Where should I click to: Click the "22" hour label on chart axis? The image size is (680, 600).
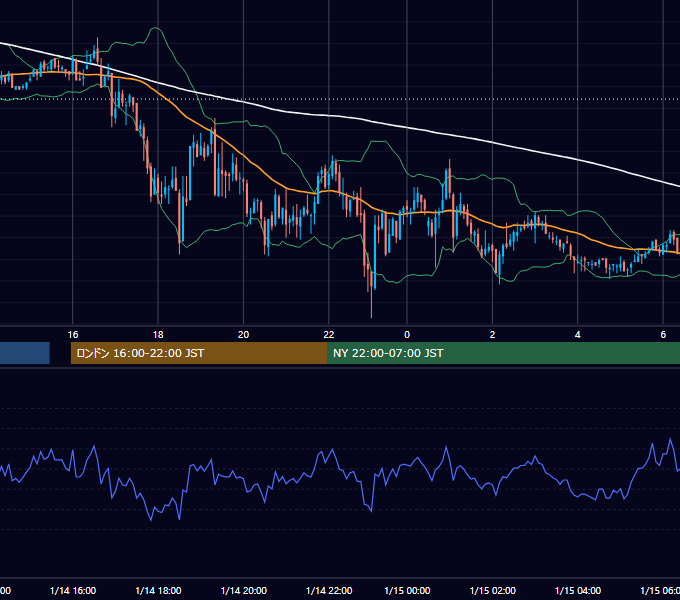tap(329, 334)
